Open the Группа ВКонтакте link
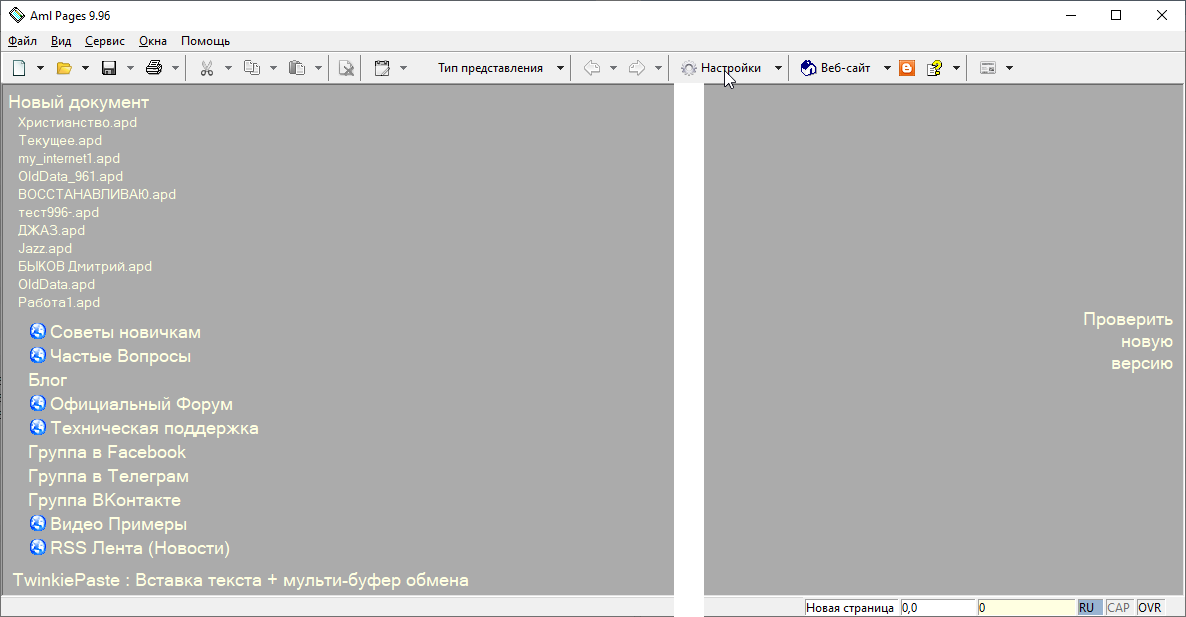Screen dimensions: 1186x617 coord(104,500)
